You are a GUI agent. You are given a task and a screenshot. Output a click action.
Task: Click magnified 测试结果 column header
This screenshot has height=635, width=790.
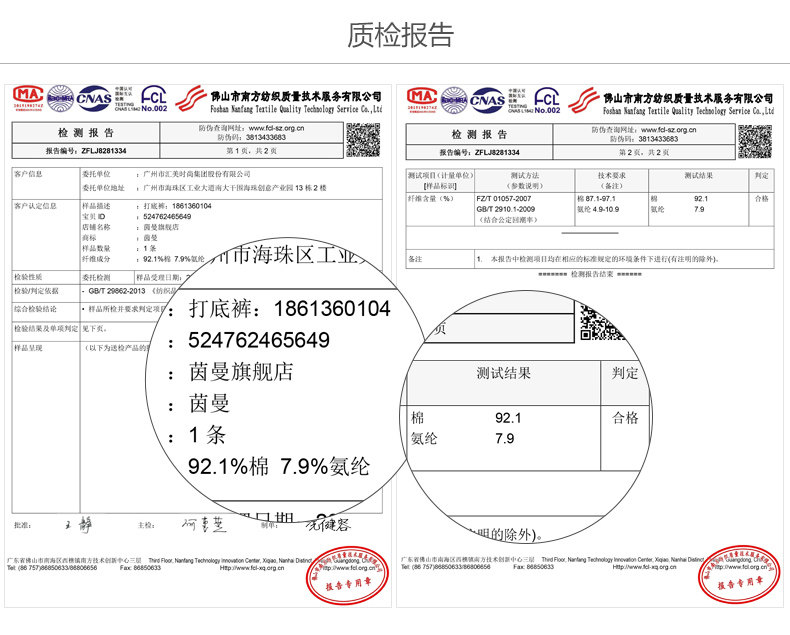pos(504,373)
